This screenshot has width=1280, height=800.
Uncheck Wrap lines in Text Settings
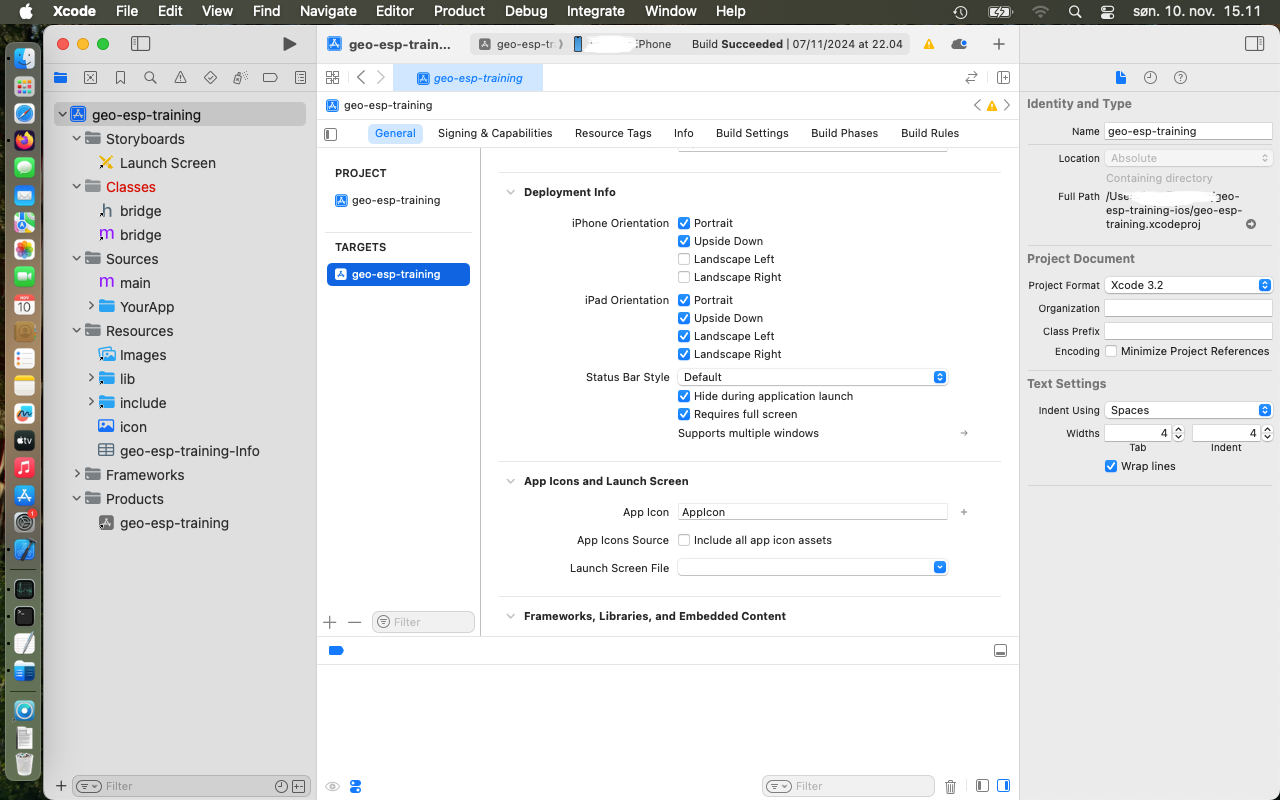(x=1111, y=466)
